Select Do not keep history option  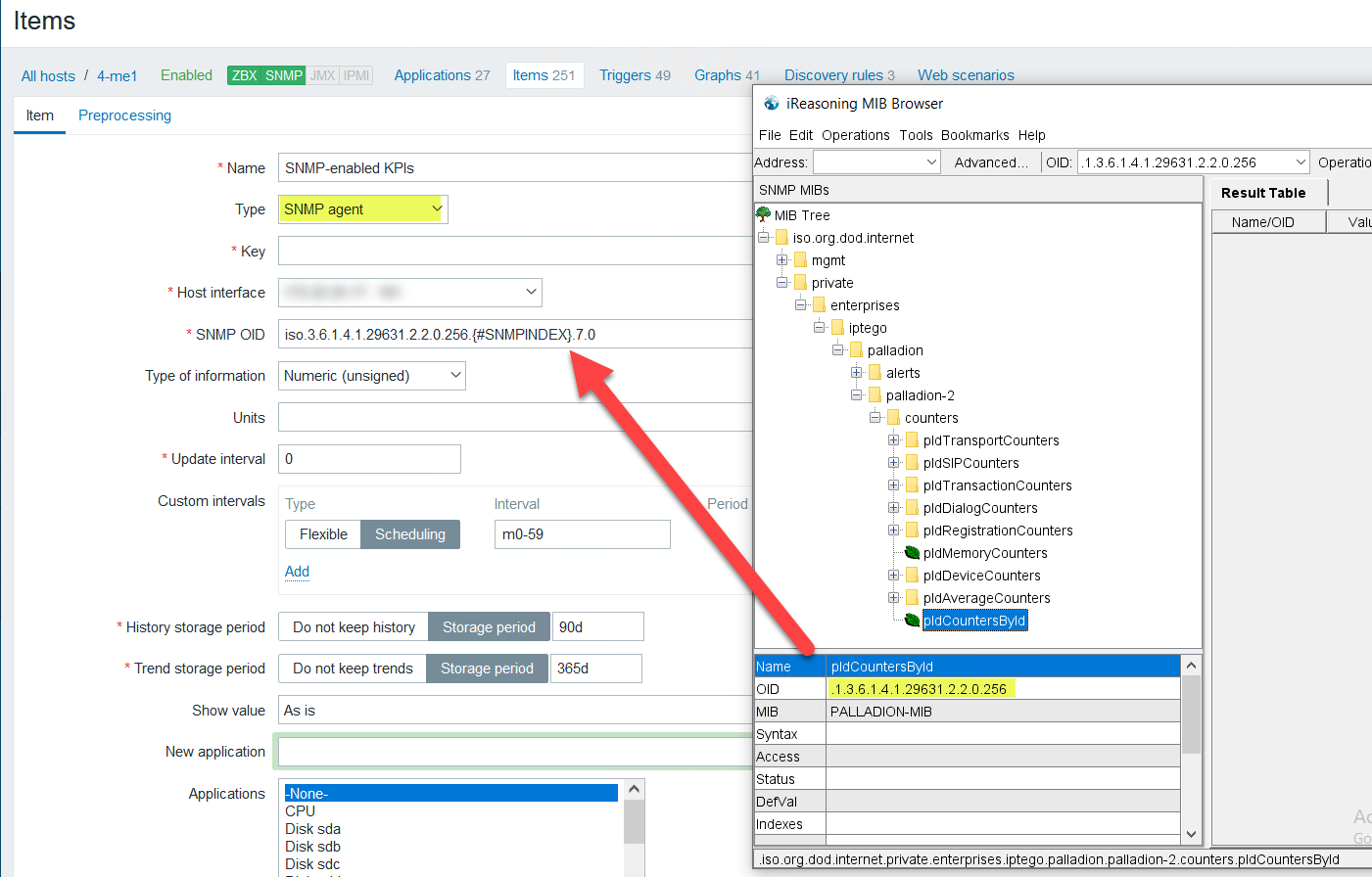pyautogui.click(x=354, y=627)
